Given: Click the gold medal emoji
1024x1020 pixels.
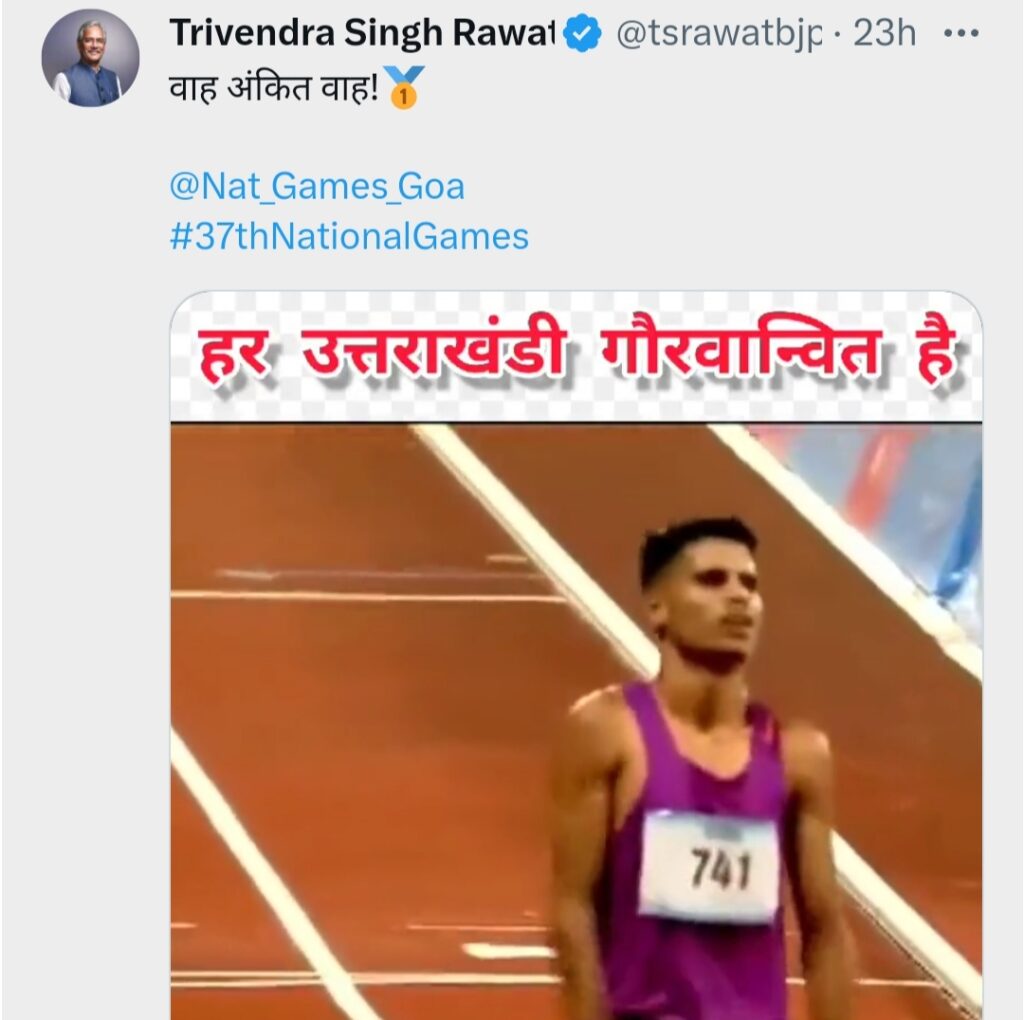Looking at the screenshot, I should (x=403, y=87).
